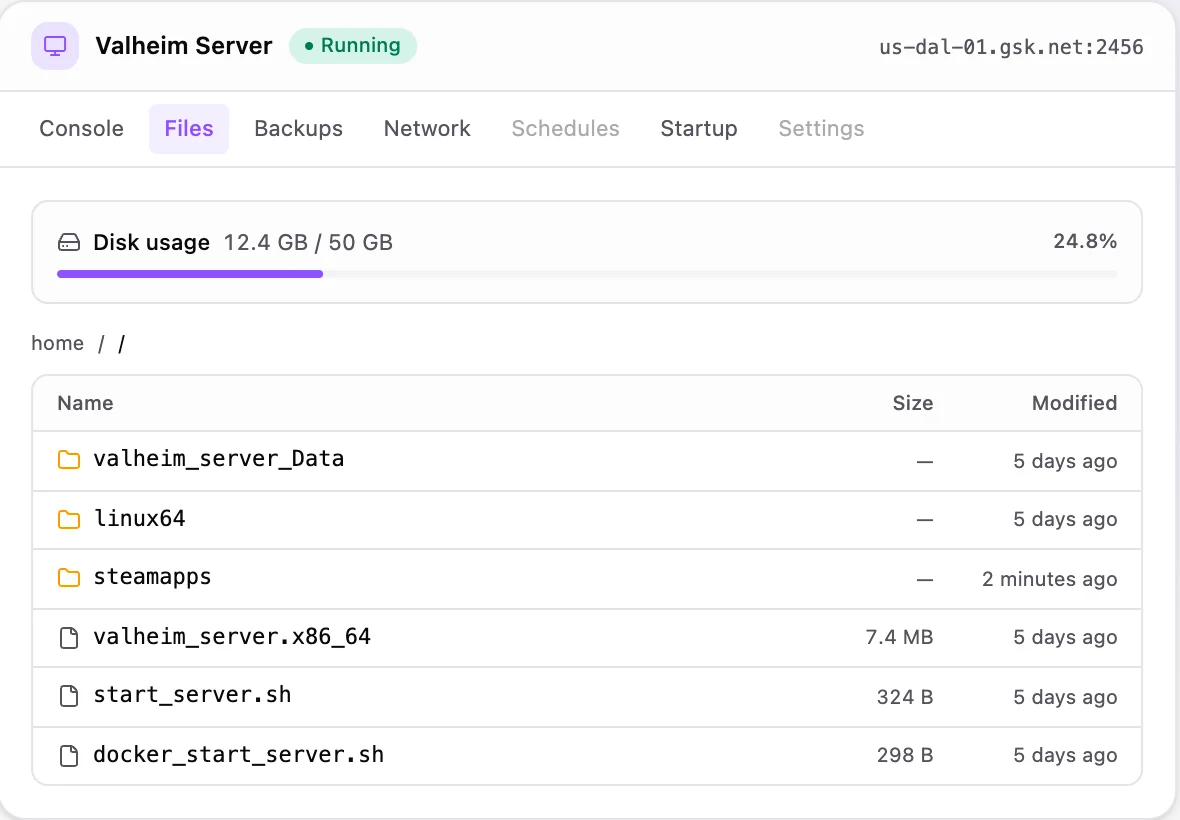Open the start_server.sh file
Screen dimensions: 1180x820
(193, 696)
